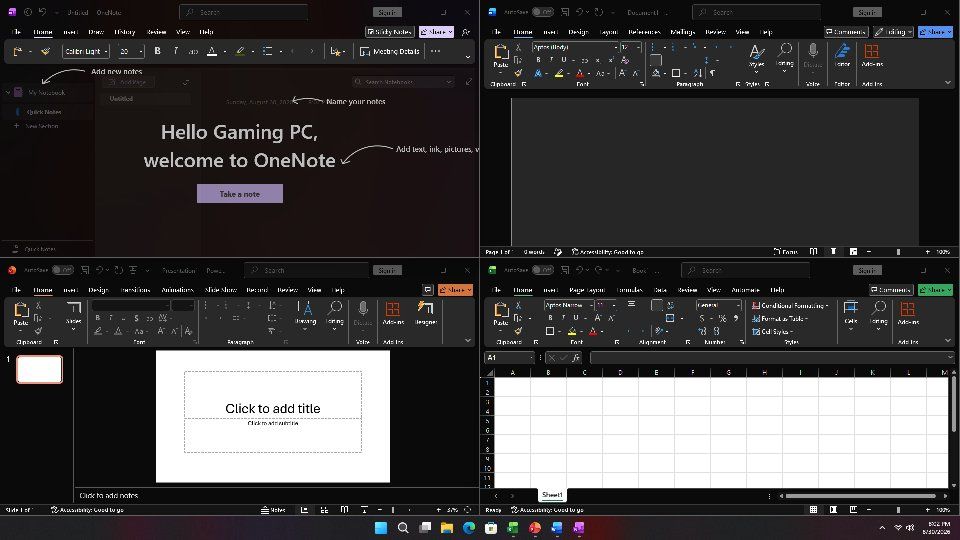Click PowerPoint's Share button
The height and width of the screenshot is (540, 960).
click(455, 290)
